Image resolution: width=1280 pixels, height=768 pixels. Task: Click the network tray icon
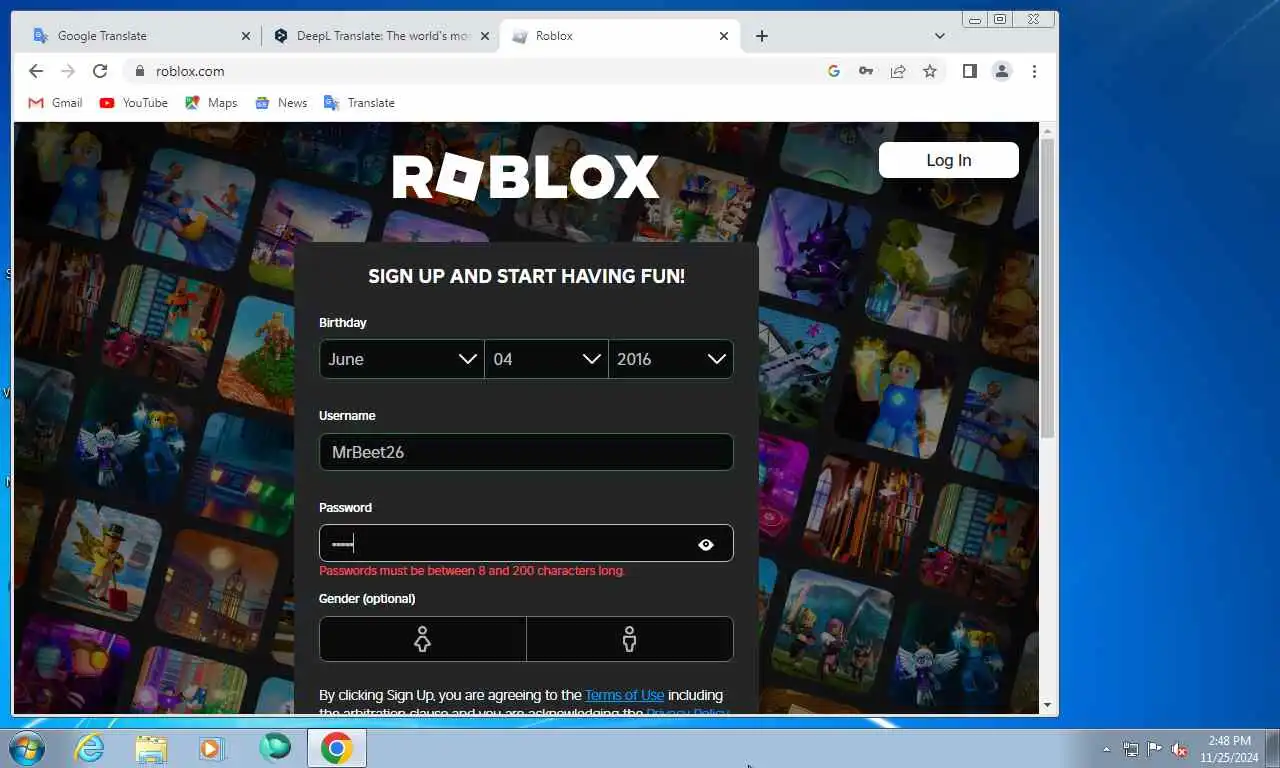pyautogui.click(x=1130, y=749)
